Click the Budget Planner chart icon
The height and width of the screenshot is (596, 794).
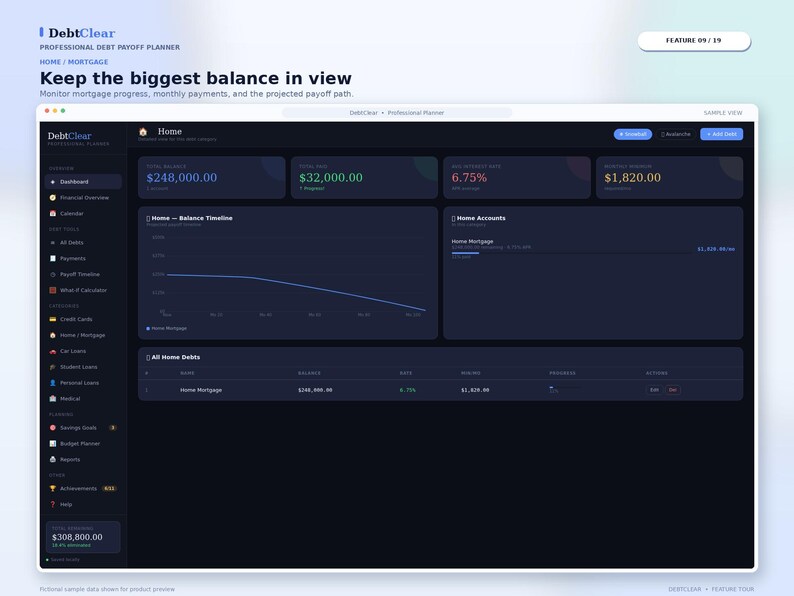(53, 444)
